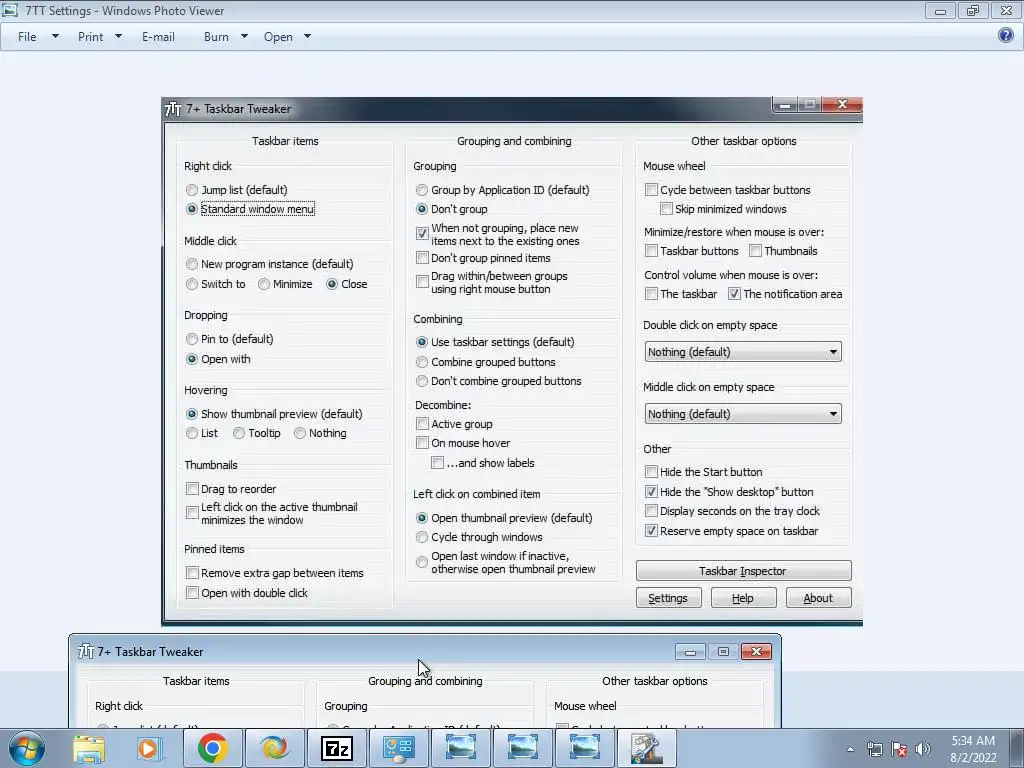The image size is (1024, 768).
Task: Choose the 'Close' middle-click radio option
Action: (332, 284)
